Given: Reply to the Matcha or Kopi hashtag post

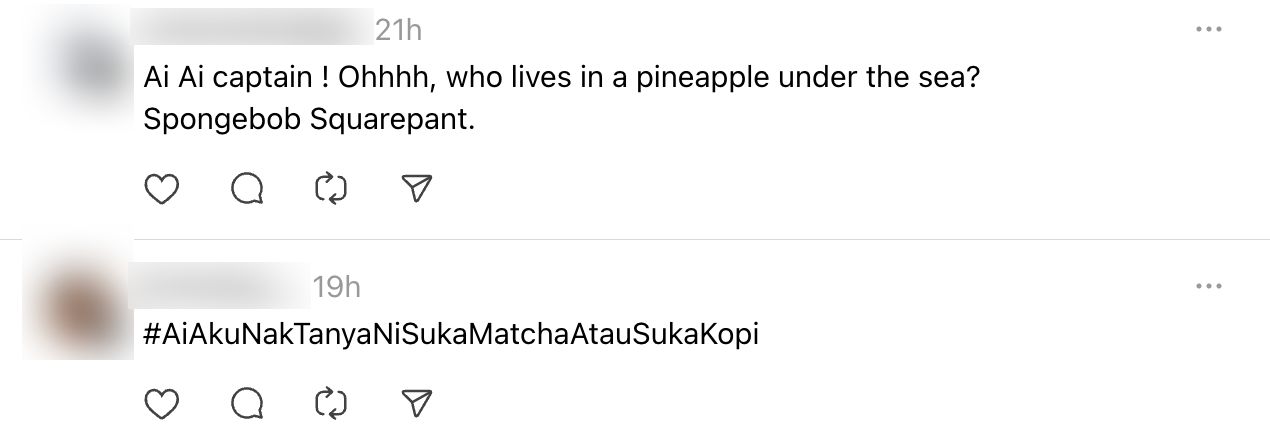Looking at the screenshot, I should (246, 402).
